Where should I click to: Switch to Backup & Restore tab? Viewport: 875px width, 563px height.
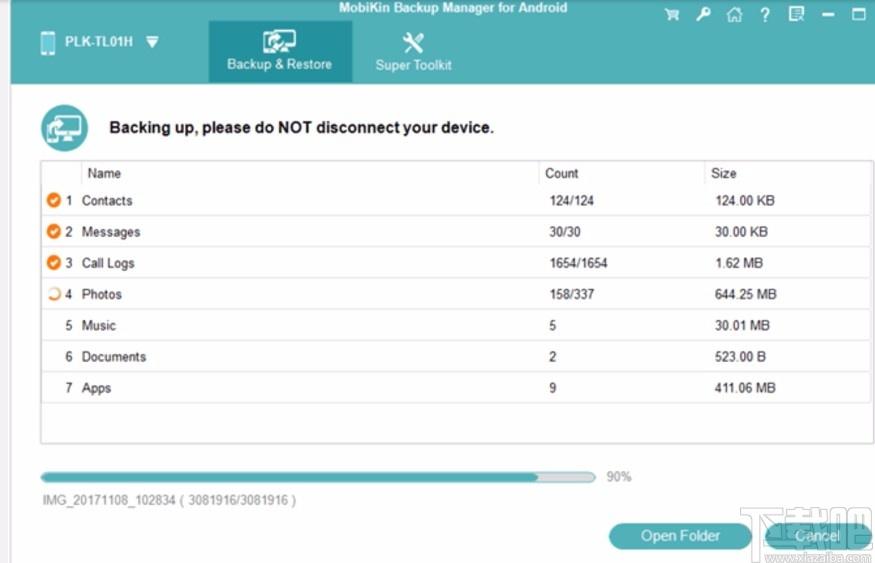(x=280, y=52)
